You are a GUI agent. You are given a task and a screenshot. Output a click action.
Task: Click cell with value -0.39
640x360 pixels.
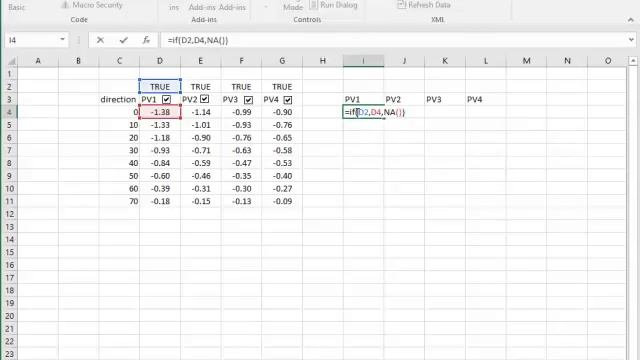click(x=160, y=189)
